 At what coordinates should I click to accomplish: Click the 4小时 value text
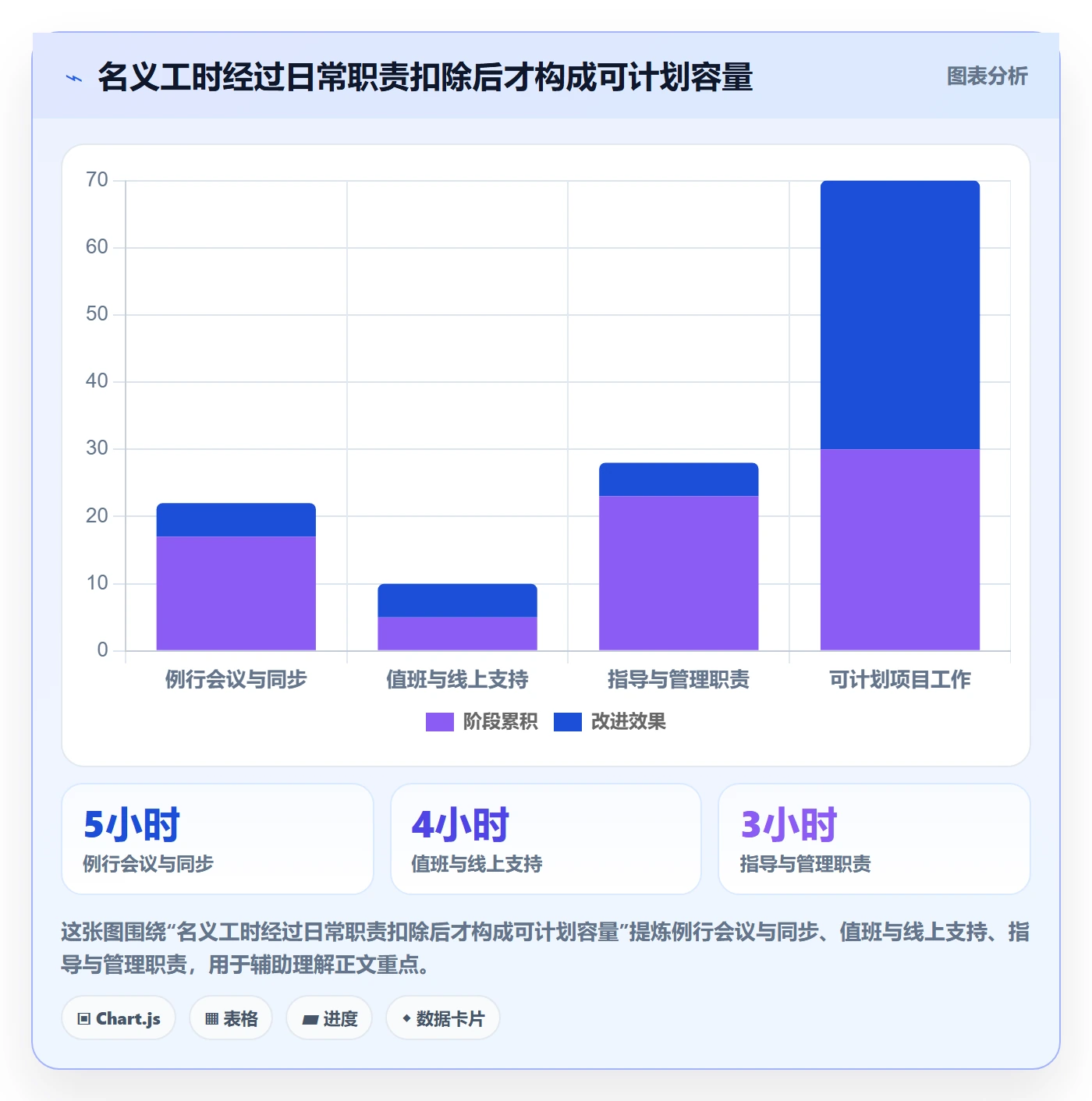coord(460,825)
